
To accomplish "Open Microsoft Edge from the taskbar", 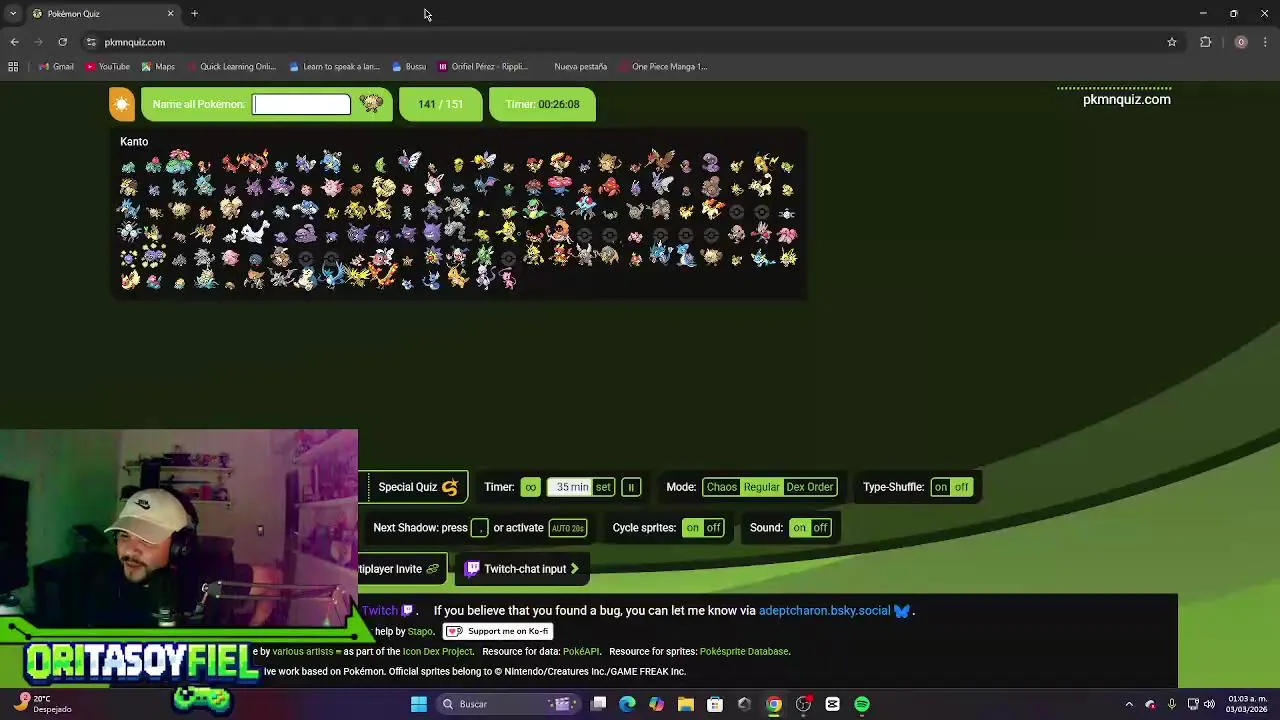I will coord(627,704).
